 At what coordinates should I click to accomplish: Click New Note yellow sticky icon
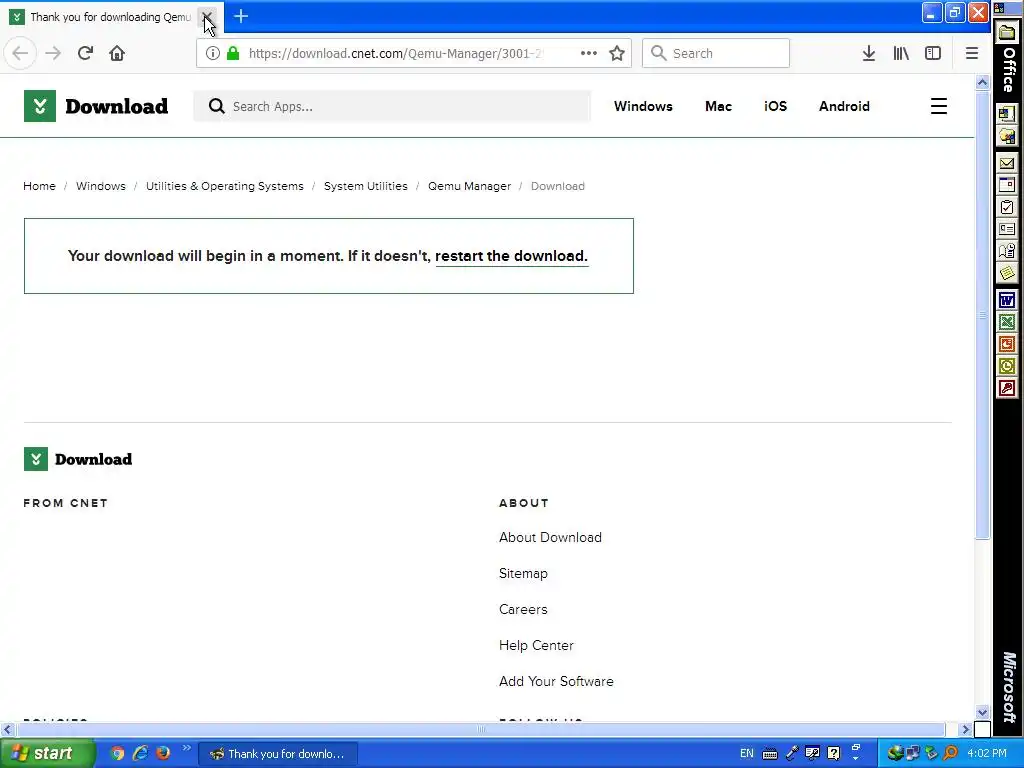pos(1006,273)
